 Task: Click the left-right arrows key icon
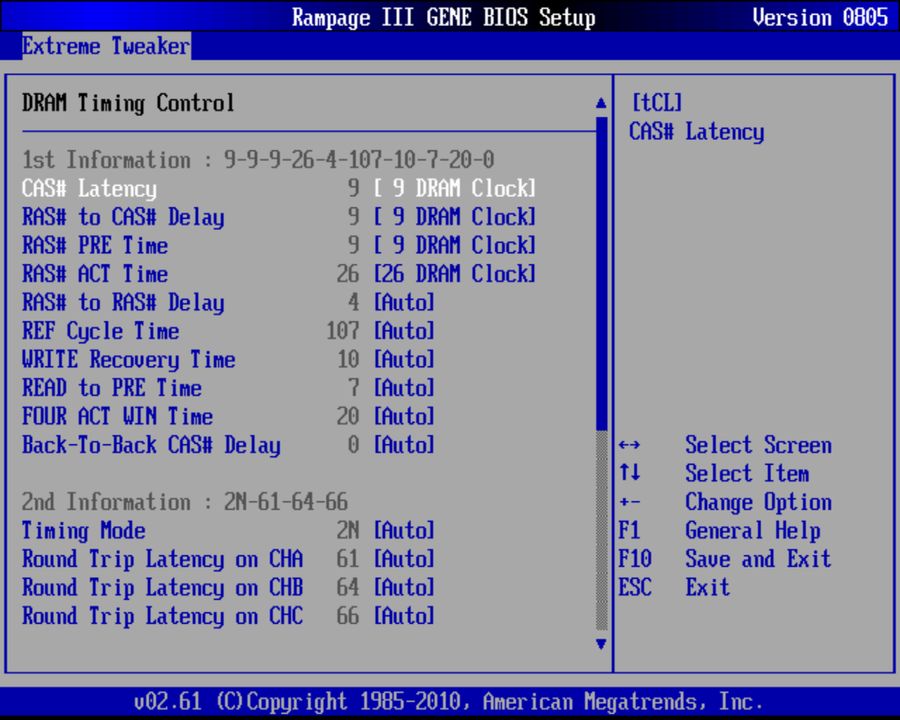pos(630,445)
